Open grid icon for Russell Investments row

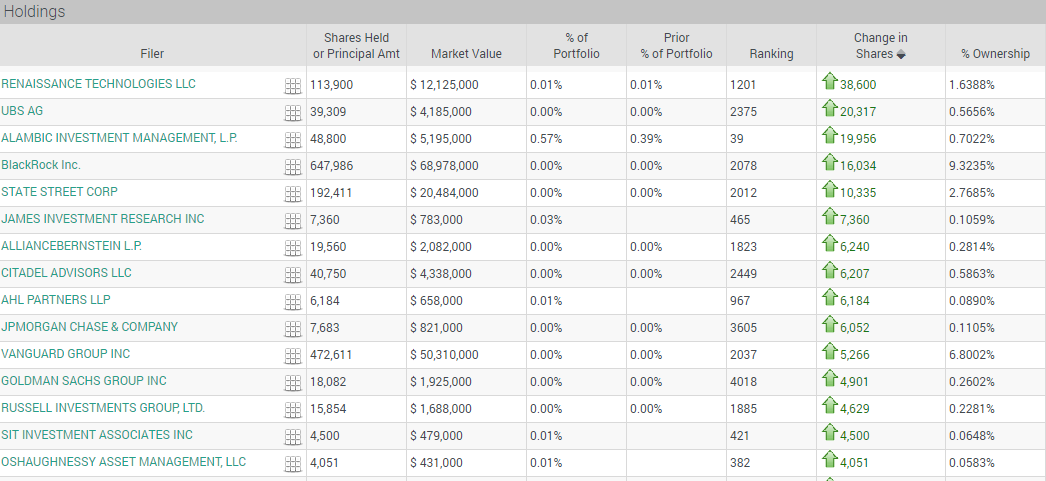(x=292, y=410)
